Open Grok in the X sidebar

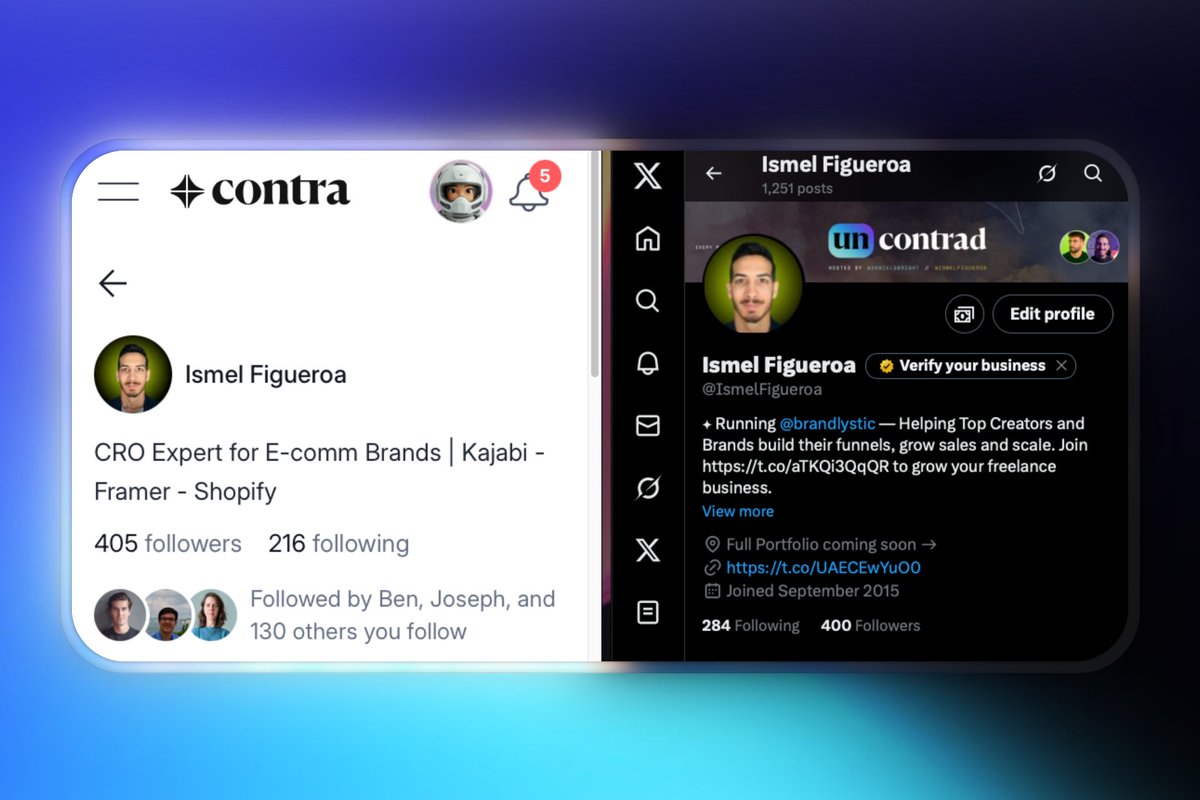click(648, 488)
